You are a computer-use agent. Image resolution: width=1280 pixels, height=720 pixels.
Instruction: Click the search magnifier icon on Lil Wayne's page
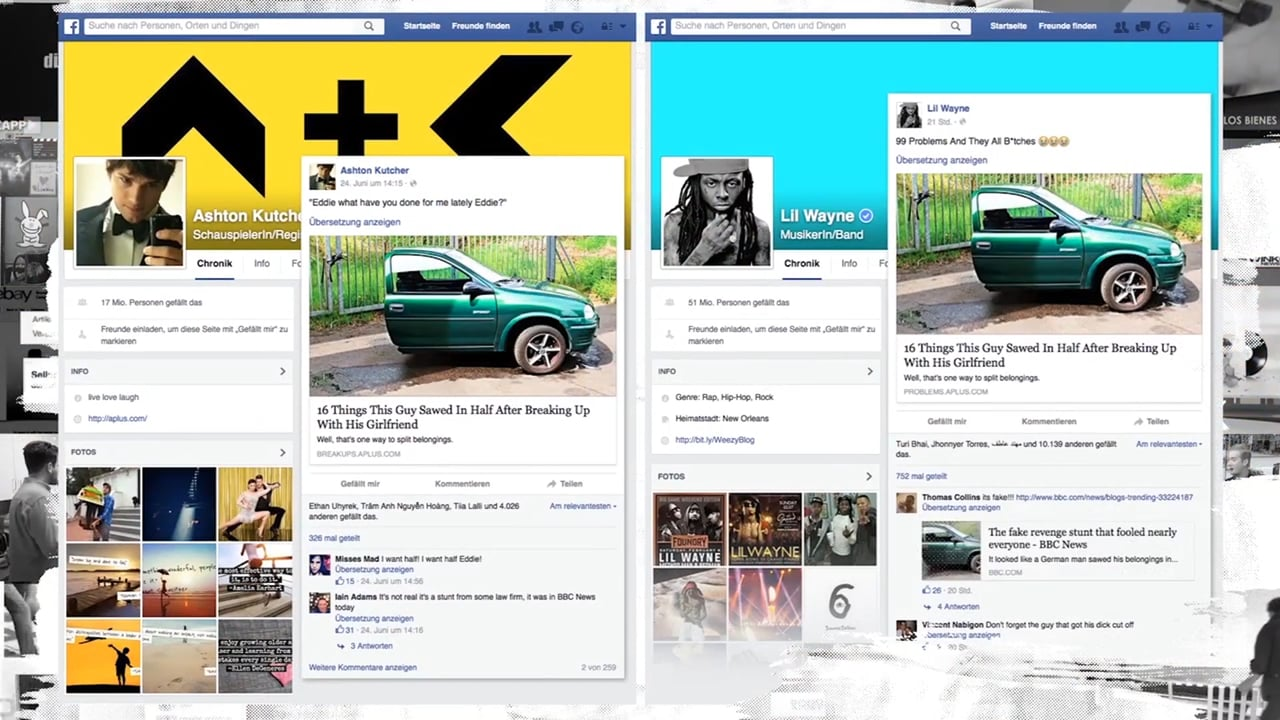click(x=955, y=26)
